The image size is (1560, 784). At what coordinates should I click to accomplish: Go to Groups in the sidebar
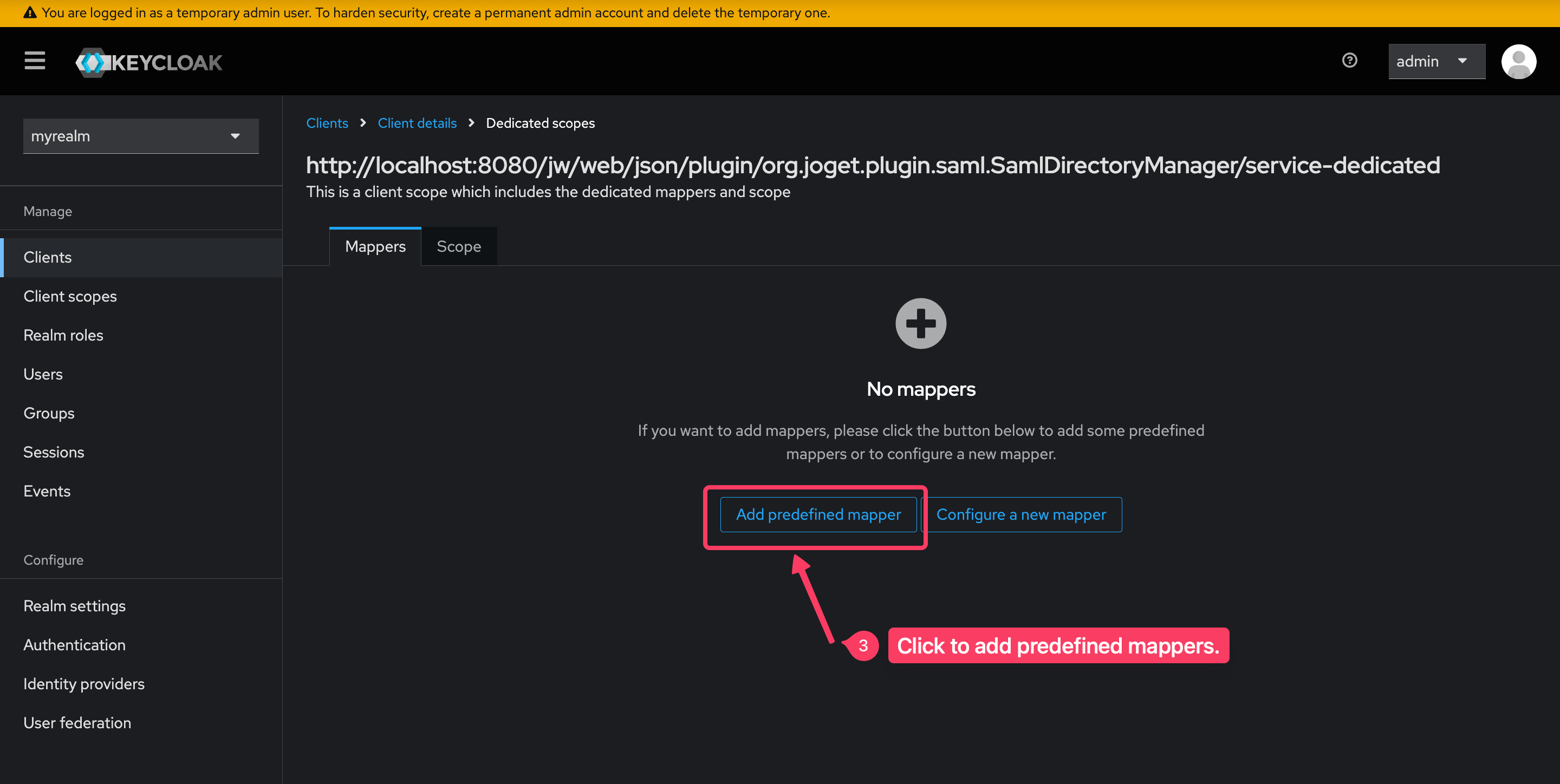[141, 414]
